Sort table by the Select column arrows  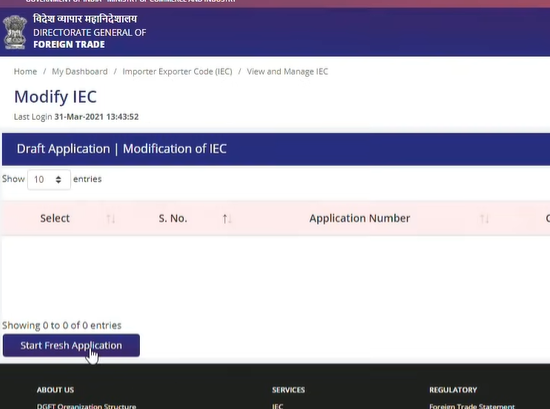(x=110, y=219)
